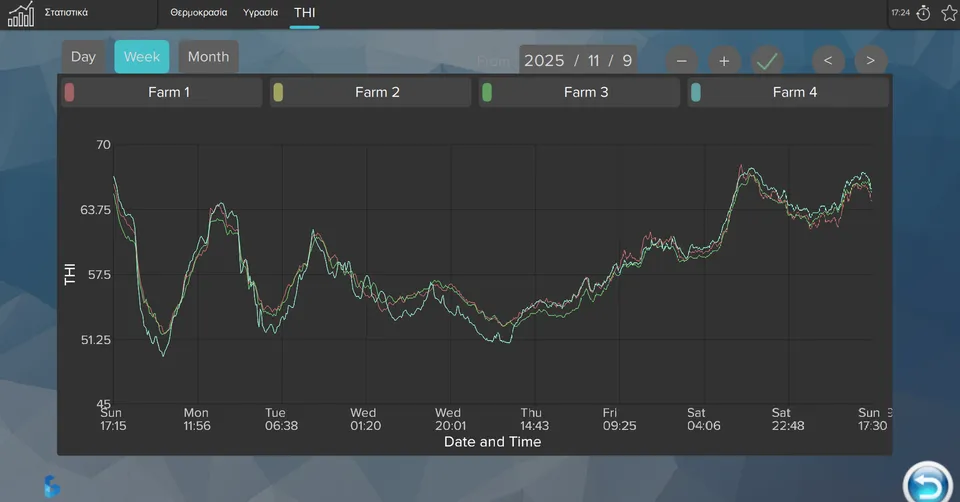
Task: Click the star favorites icon
Action: (x=950, y=13)
